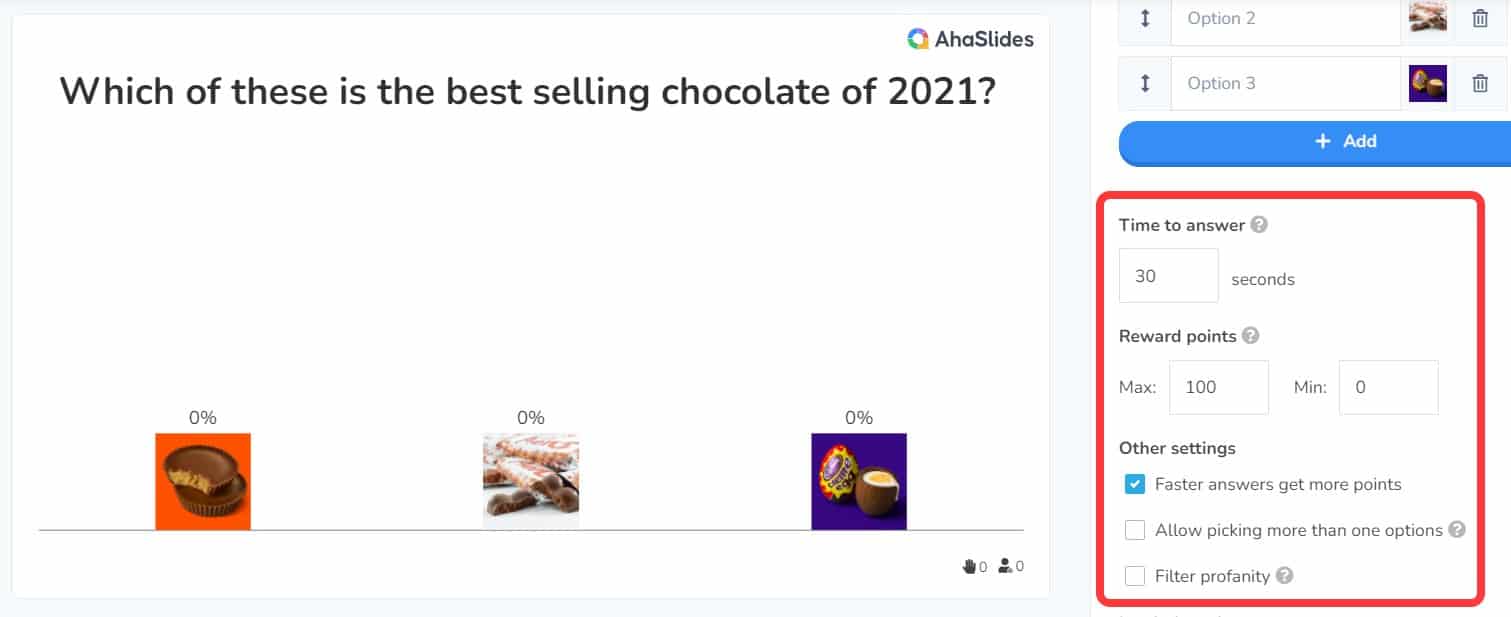Uncheck Faster answers get more points

1135,485
